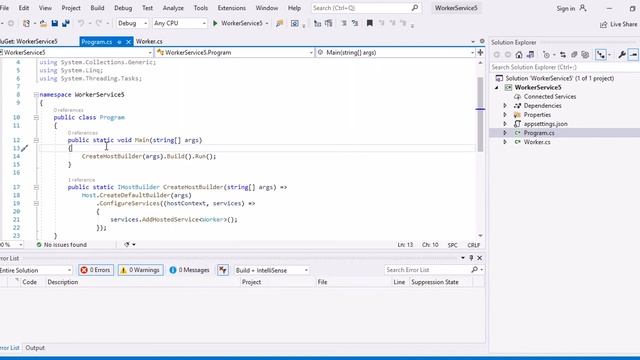
Task: Click the Save All icon
Action: [65, 24]
